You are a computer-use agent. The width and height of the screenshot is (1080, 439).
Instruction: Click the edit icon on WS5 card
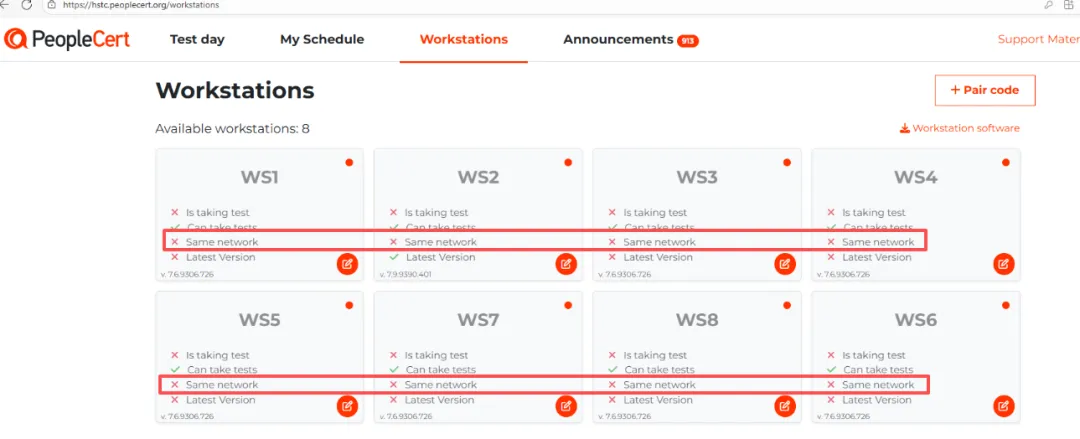347,406
